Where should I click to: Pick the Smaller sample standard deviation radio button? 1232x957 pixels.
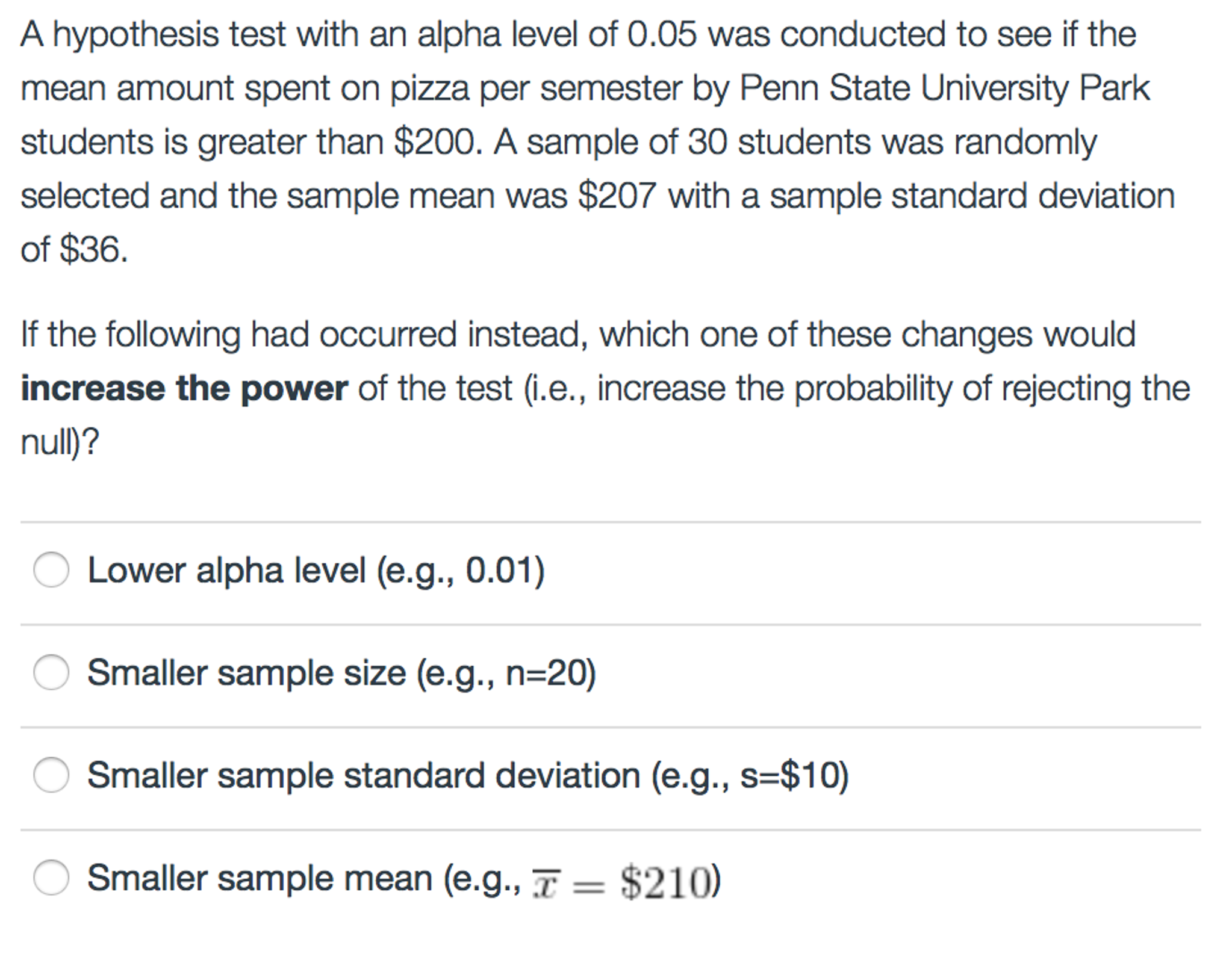[x=51, y=775]
